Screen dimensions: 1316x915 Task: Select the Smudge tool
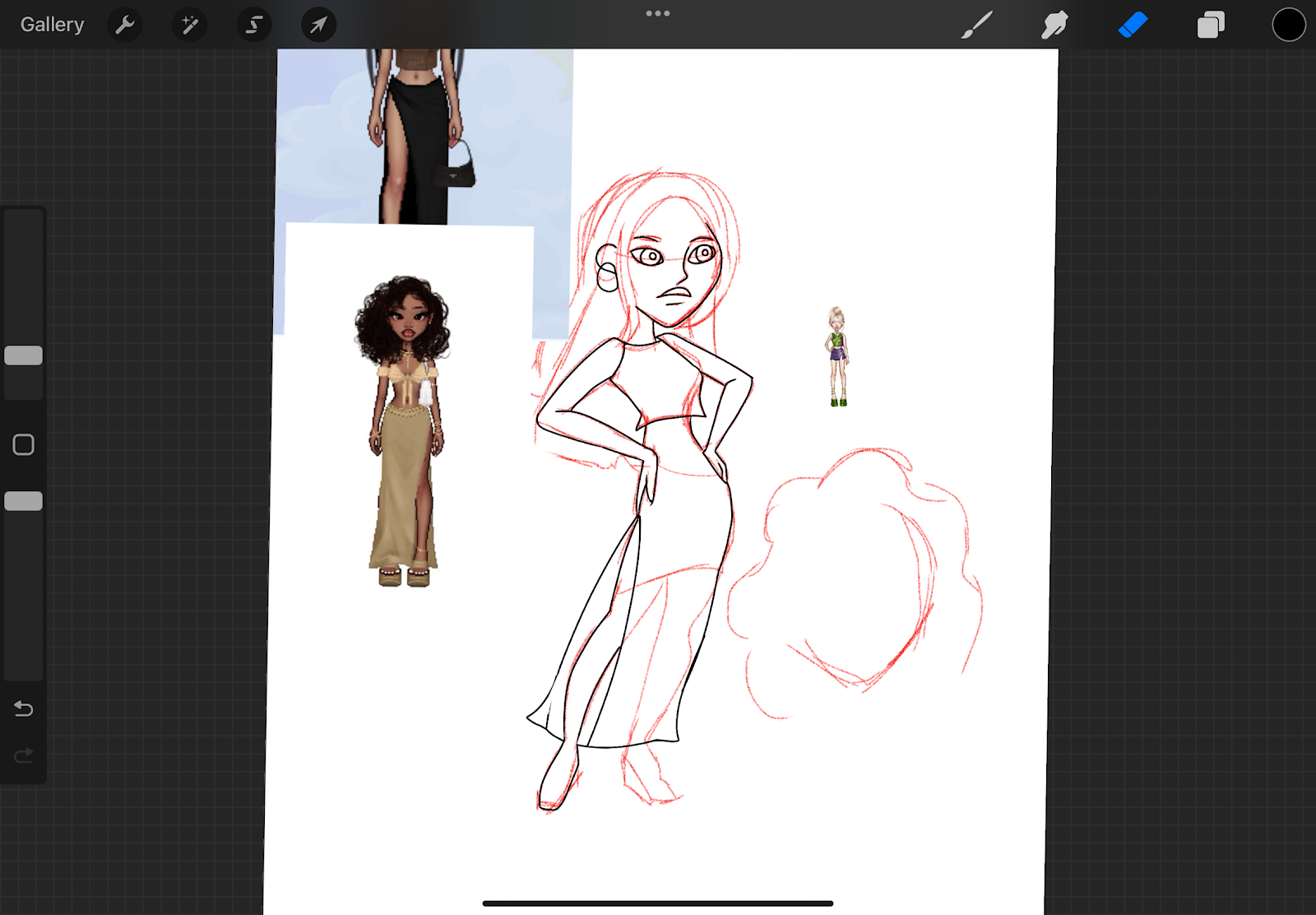point(1054,25)
